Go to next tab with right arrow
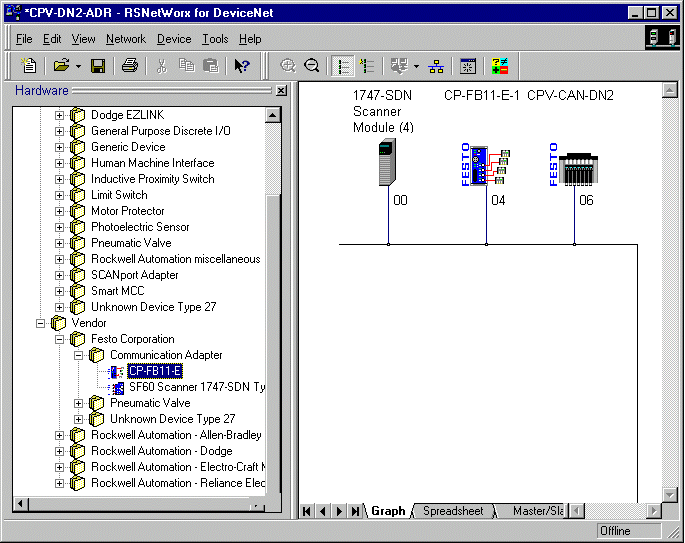Viewport: 685px width, 543px height. 339,511
